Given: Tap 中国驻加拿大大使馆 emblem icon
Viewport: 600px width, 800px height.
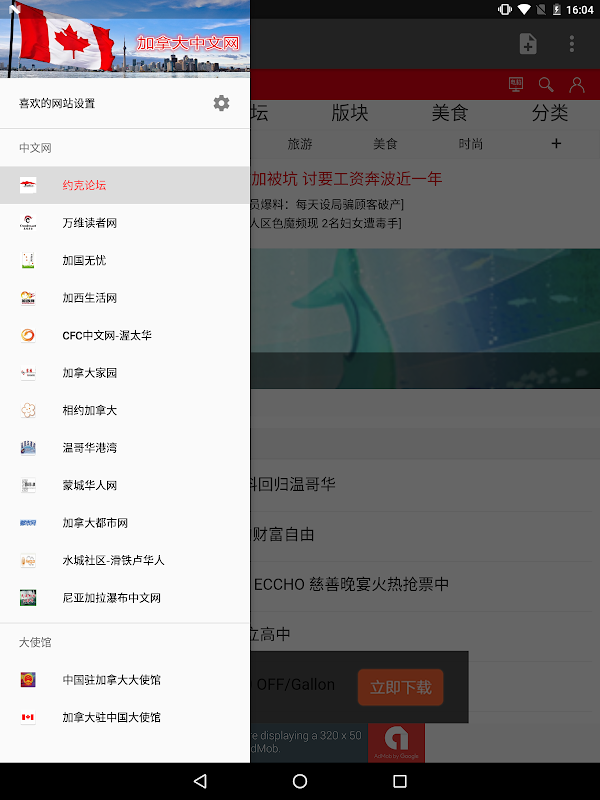Looking at the screenshot, I should 28,680.
